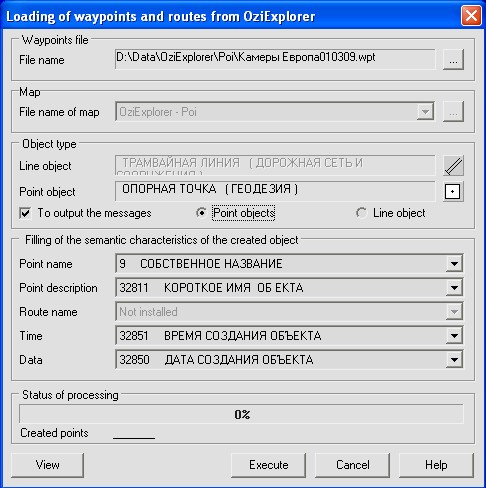The height and width of the screenshot is (488, 486).
Task: Click the Cancel button
Action: click(352, 465)
